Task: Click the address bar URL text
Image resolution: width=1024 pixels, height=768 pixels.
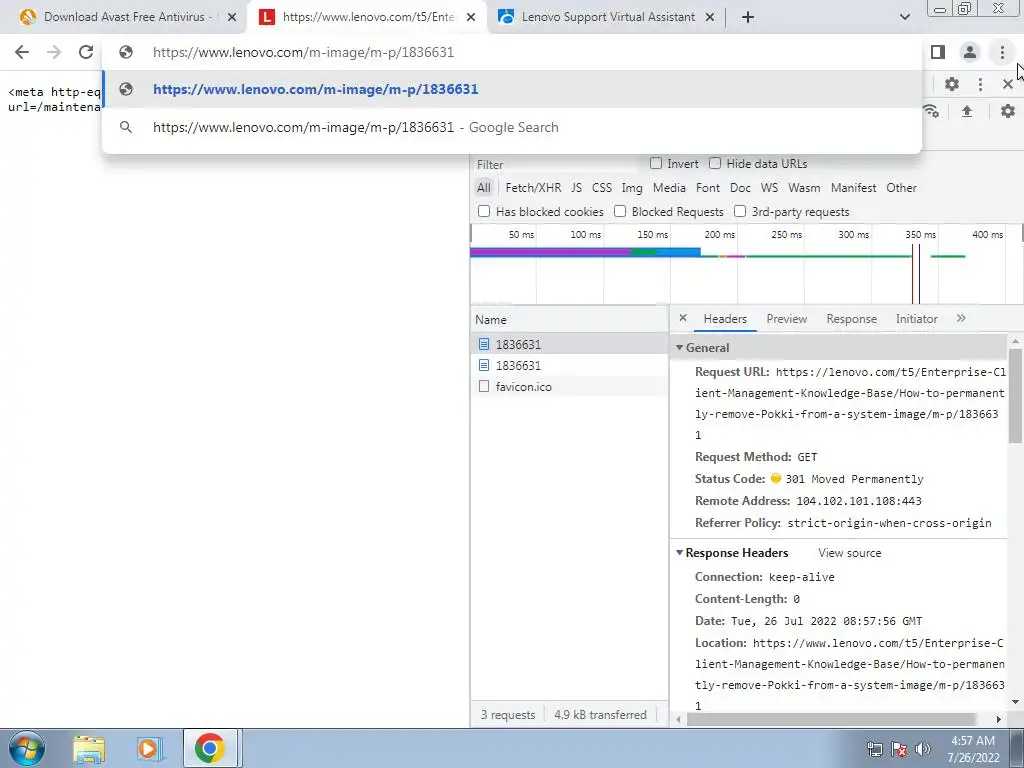Action: (x=303, y=52)
